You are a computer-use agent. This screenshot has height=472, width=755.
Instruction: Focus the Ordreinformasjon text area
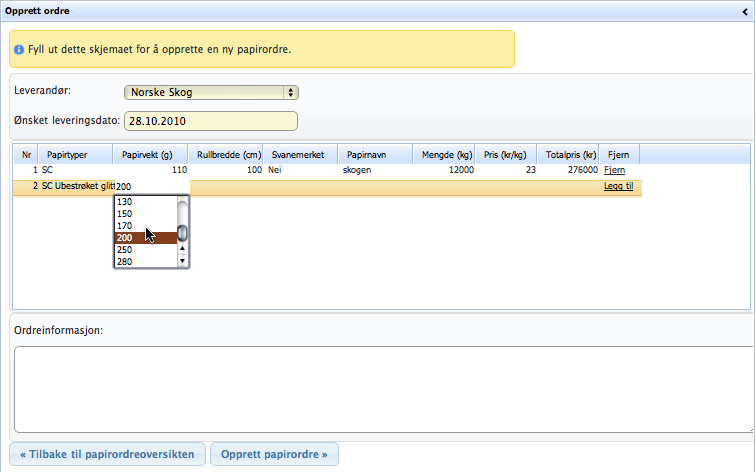point(380,389)
